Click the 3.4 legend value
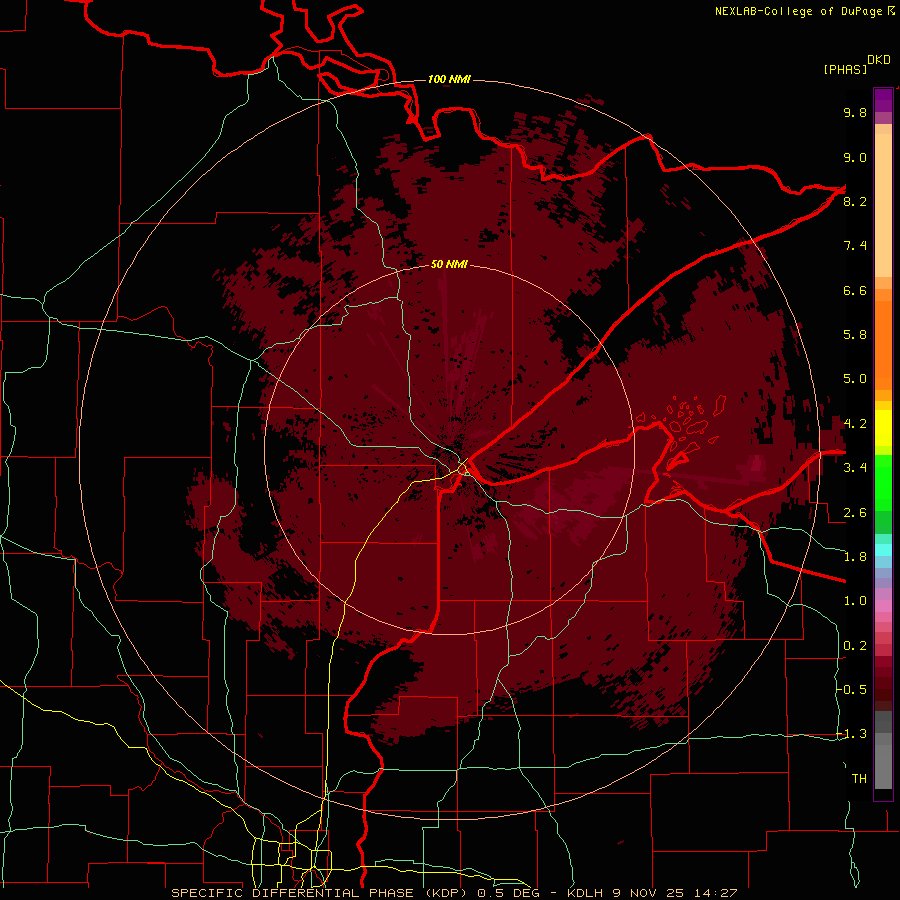 point(855,468)
